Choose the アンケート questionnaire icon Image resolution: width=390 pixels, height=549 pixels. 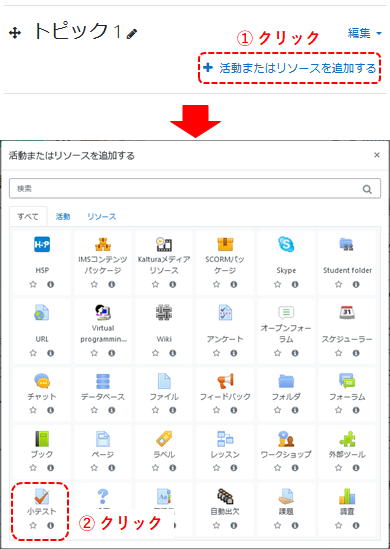pyautogui.click(x=225, y=313)
